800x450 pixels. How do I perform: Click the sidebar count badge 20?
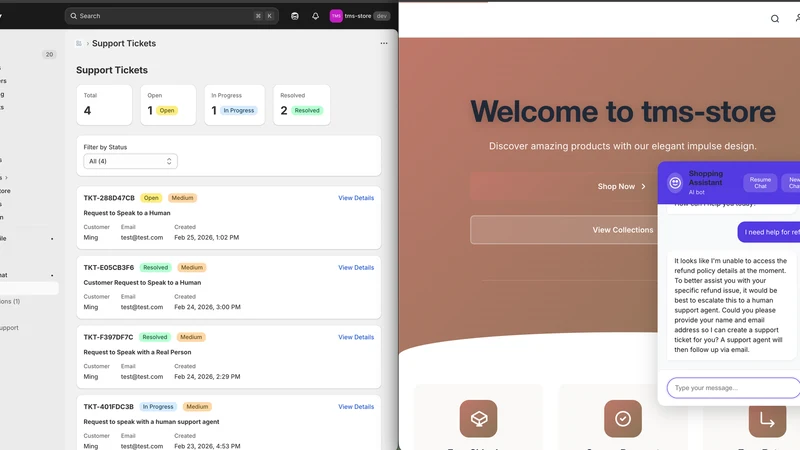pos(49,55)
